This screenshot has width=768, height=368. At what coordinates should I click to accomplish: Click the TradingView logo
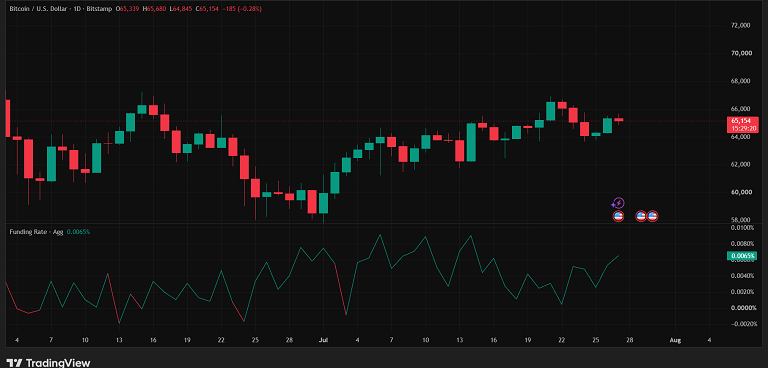(48, 363)
